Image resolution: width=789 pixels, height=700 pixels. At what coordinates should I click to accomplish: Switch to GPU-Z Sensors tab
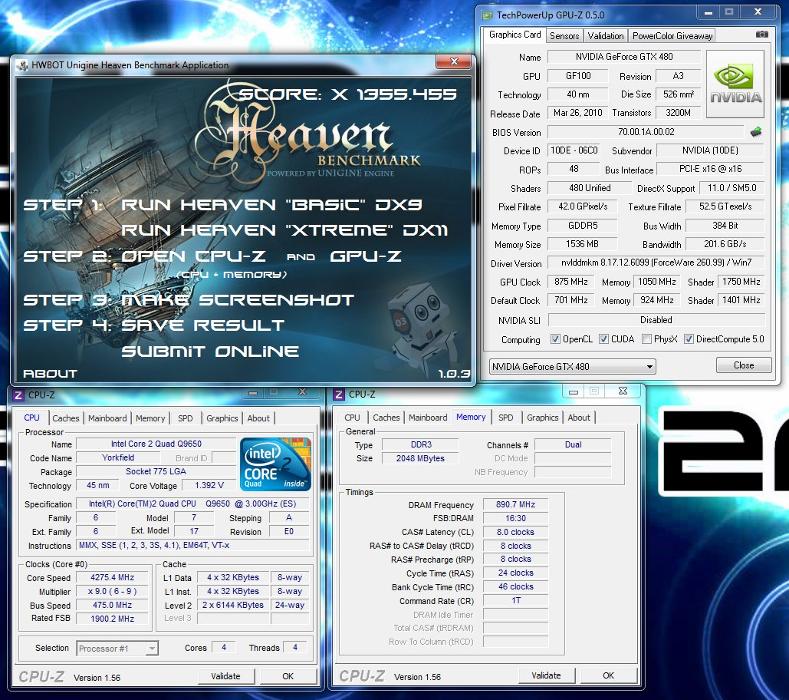pos(564,36)
